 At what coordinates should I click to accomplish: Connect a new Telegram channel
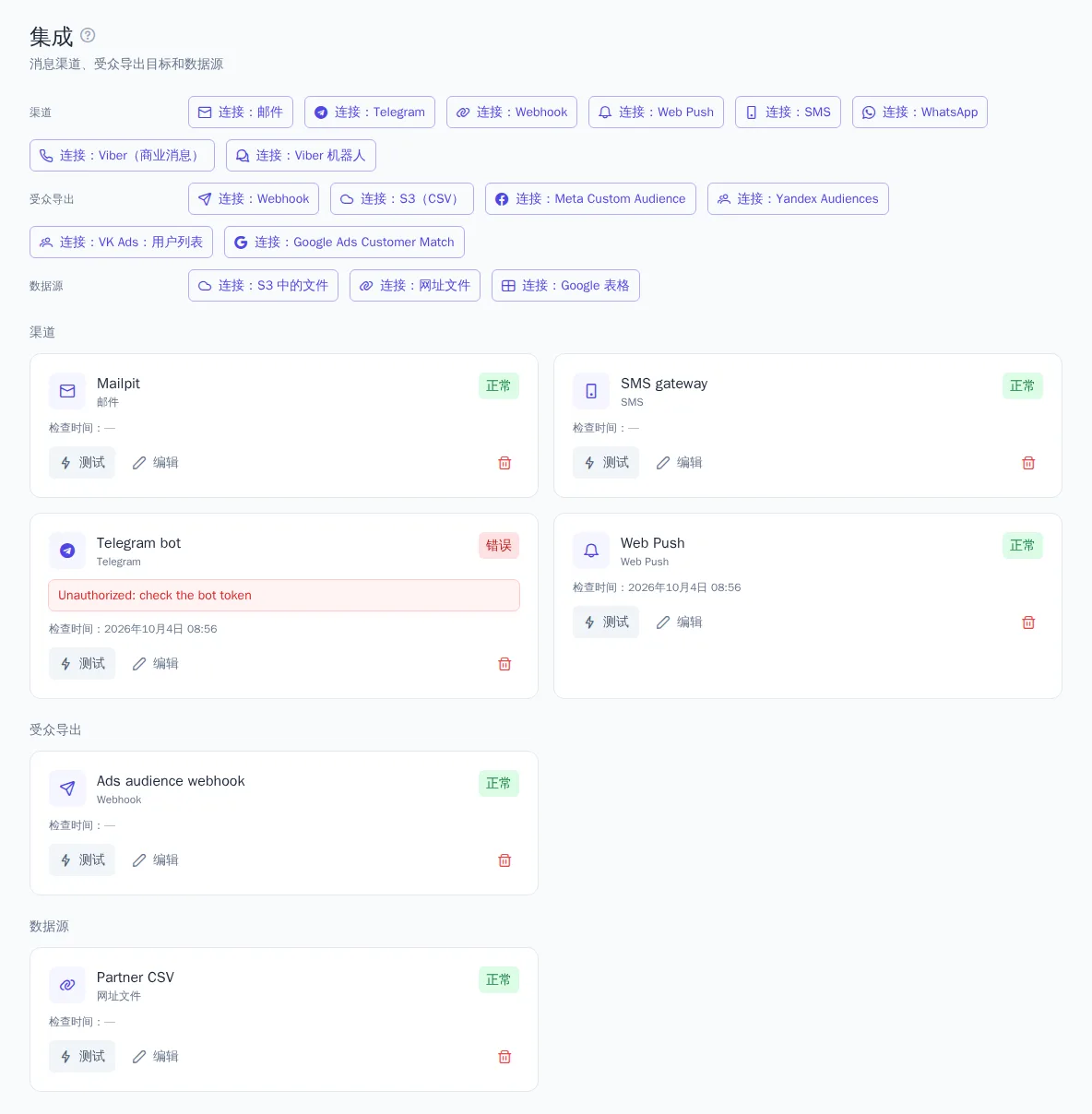(370, 113)
